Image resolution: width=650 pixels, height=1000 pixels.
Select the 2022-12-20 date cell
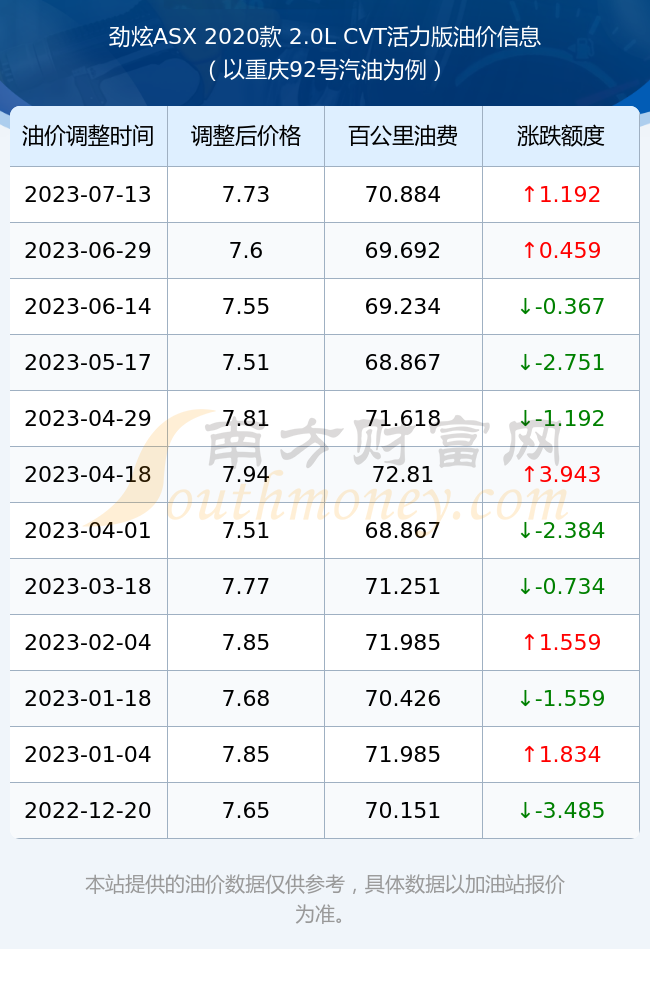click(88, 811)
